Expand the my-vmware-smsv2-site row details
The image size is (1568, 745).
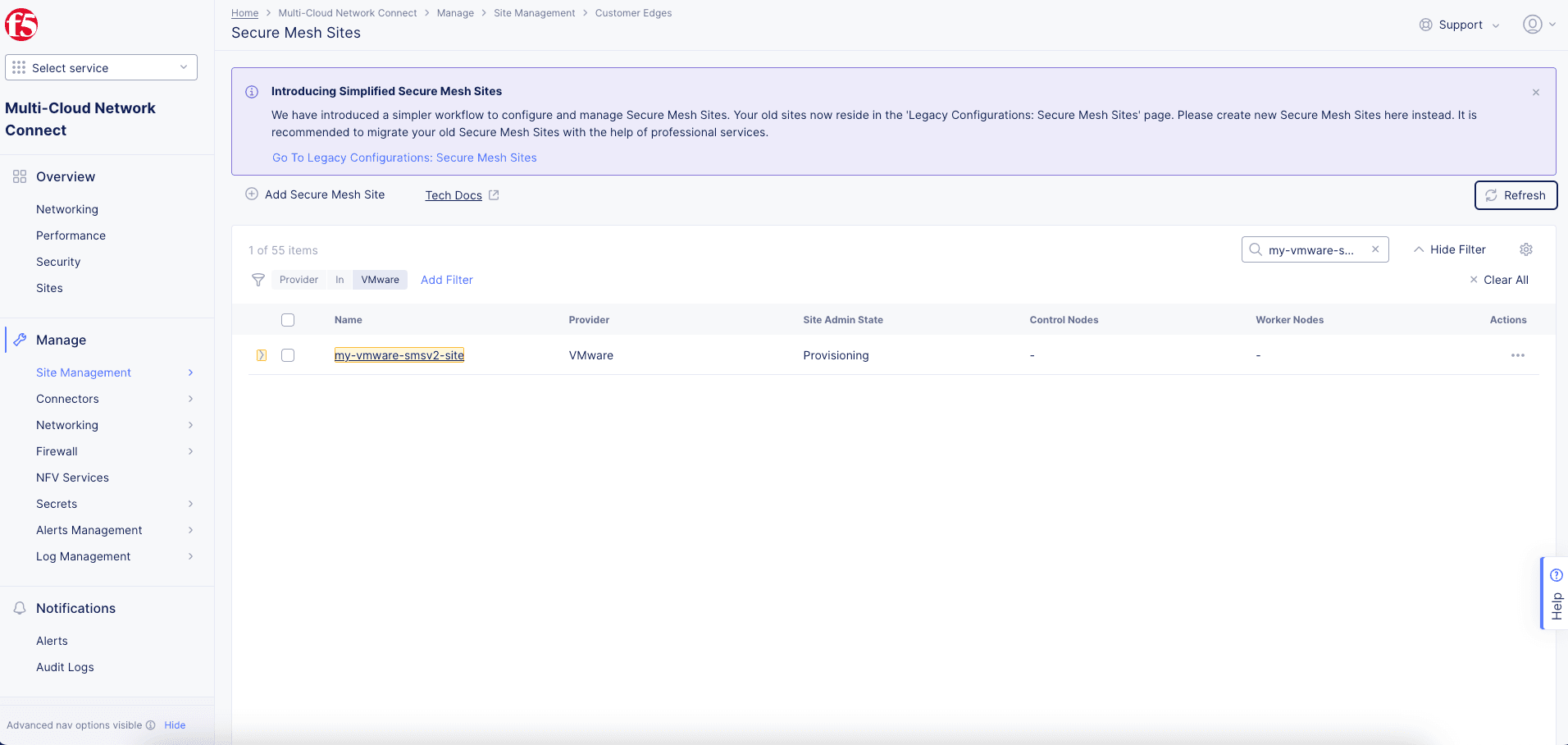[x=262, y=355]
